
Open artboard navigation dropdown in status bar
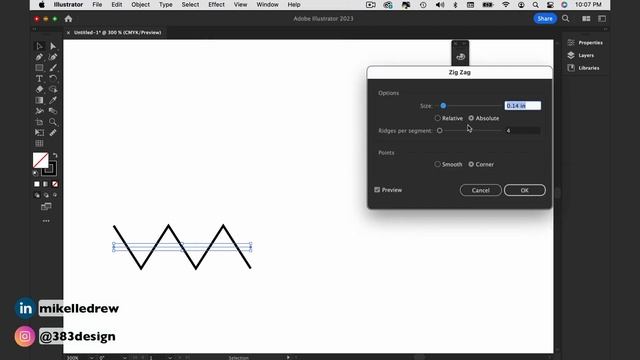point(170,358)
